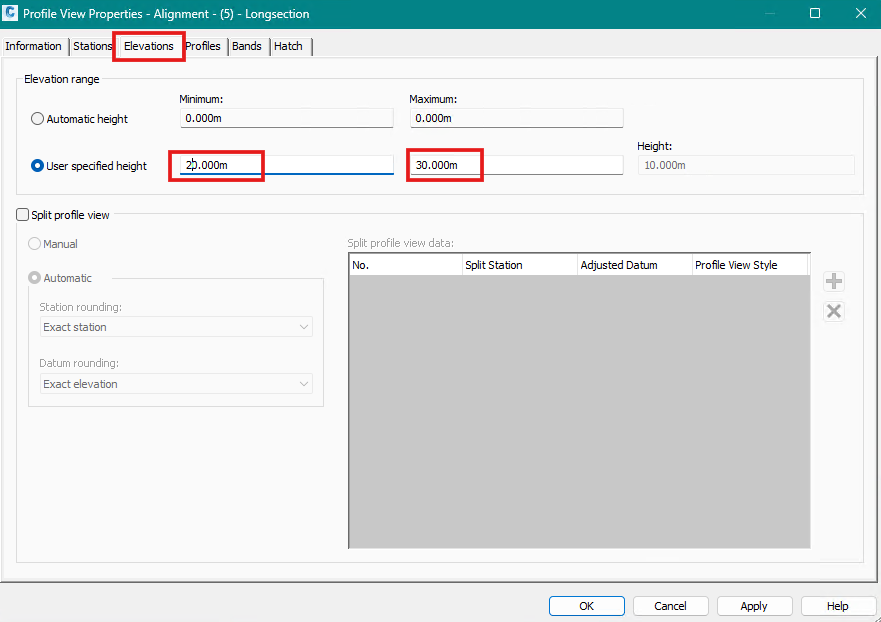
Task: Switch to the Stations tab
Action: (x=92, y=46)
